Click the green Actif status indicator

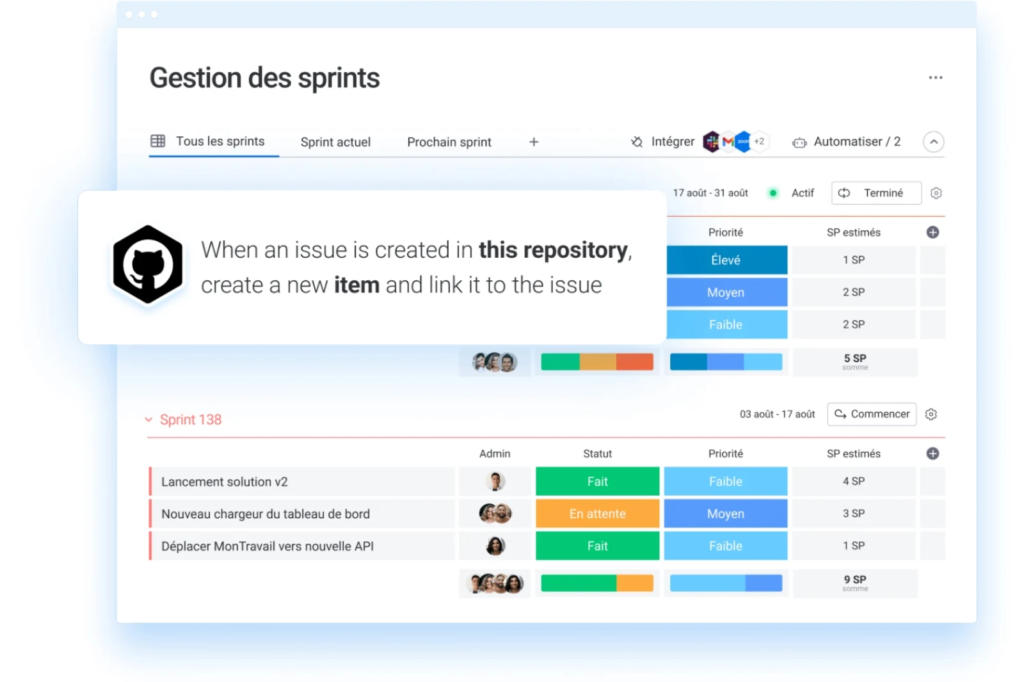click(773, 193)
